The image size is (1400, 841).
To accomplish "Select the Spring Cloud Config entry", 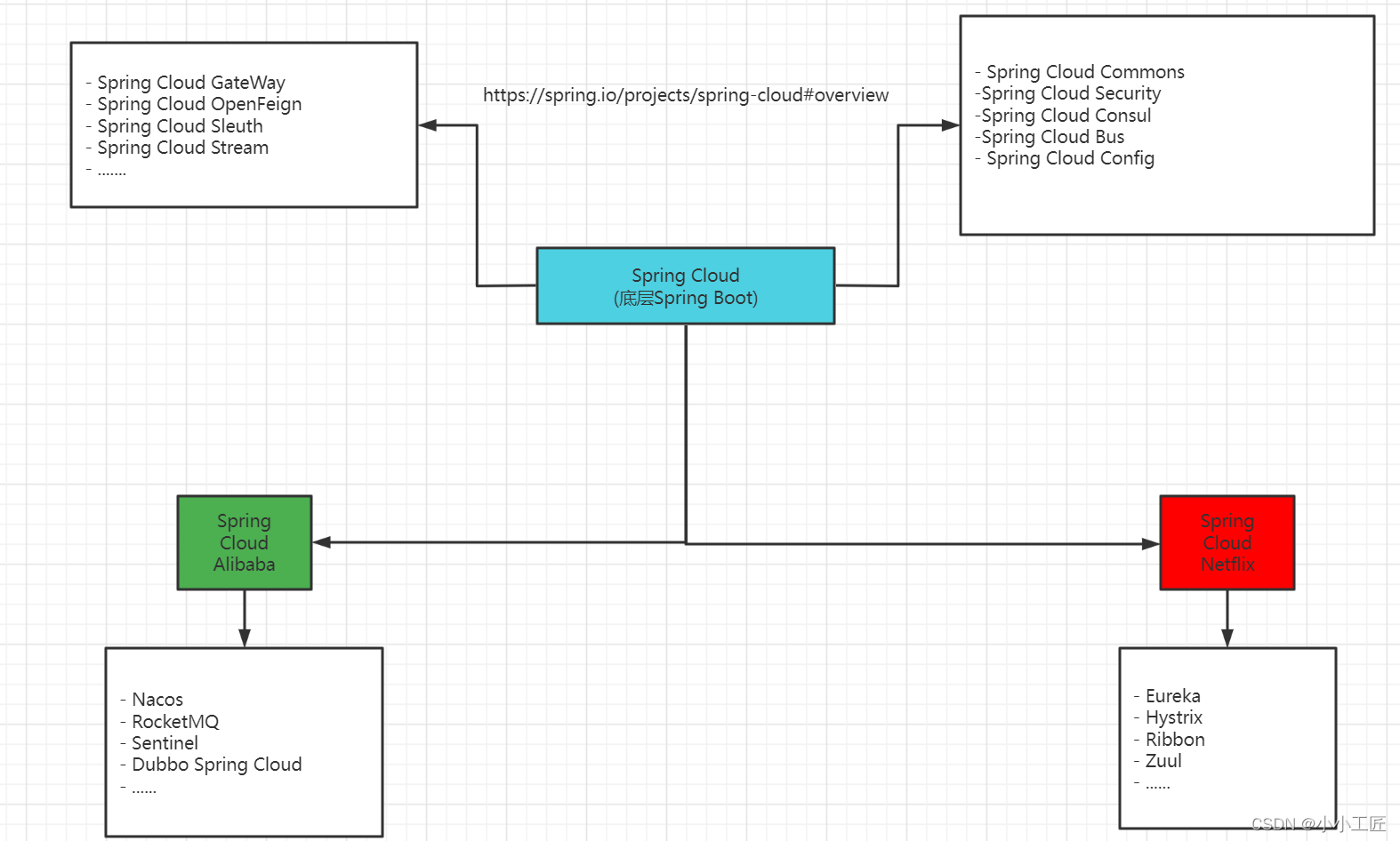I will point(1069,158).
